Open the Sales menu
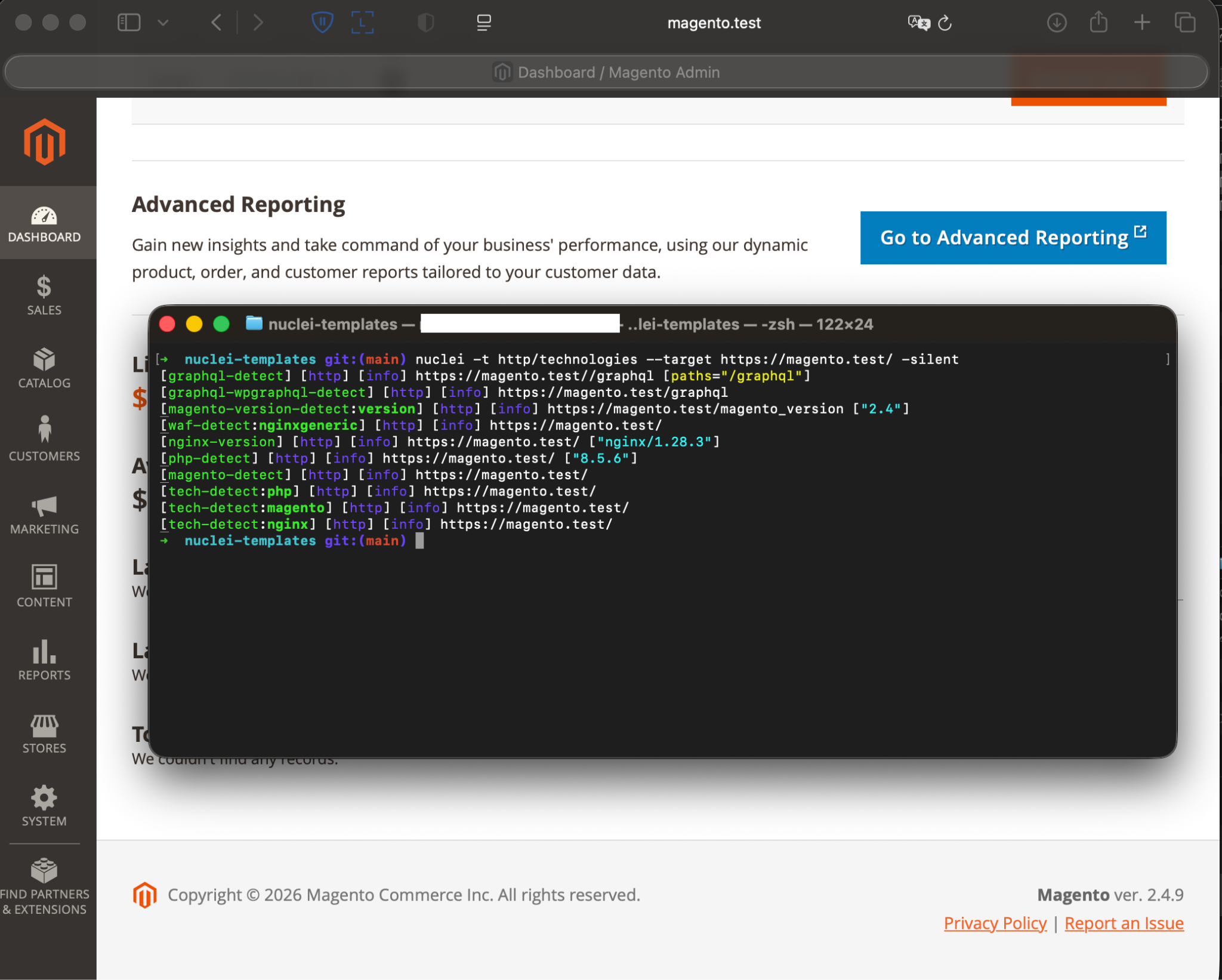Image resolution: width=1222 pixels, height=980 pixels. click(x=45, y=295)
